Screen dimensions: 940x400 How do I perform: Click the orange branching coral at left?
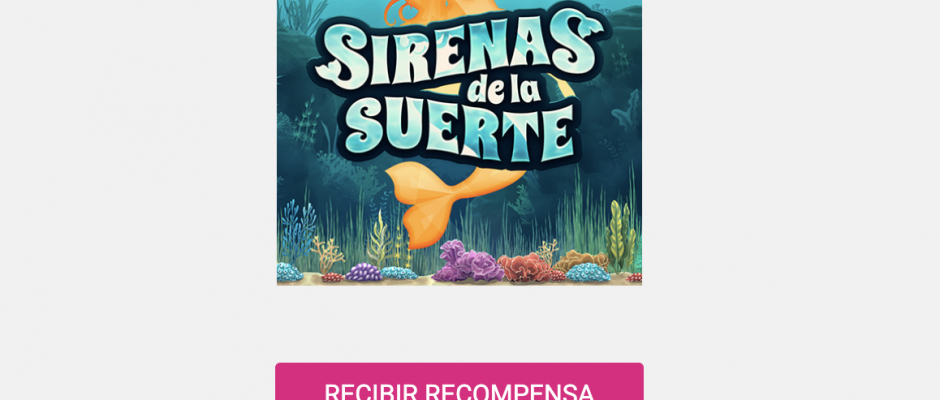coord(327,253)
